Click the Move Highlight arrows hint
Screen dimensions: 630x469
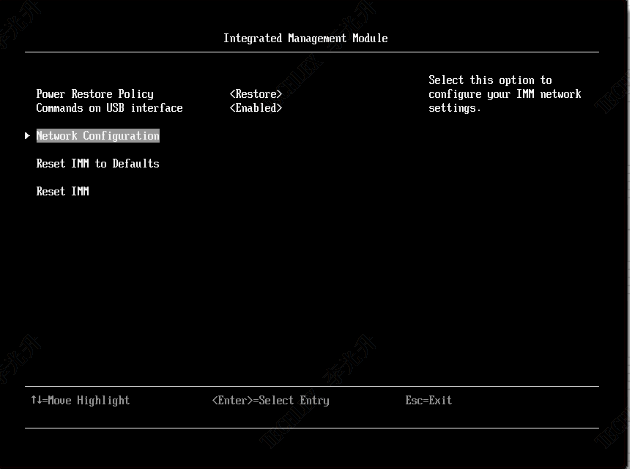click(80, 400)
